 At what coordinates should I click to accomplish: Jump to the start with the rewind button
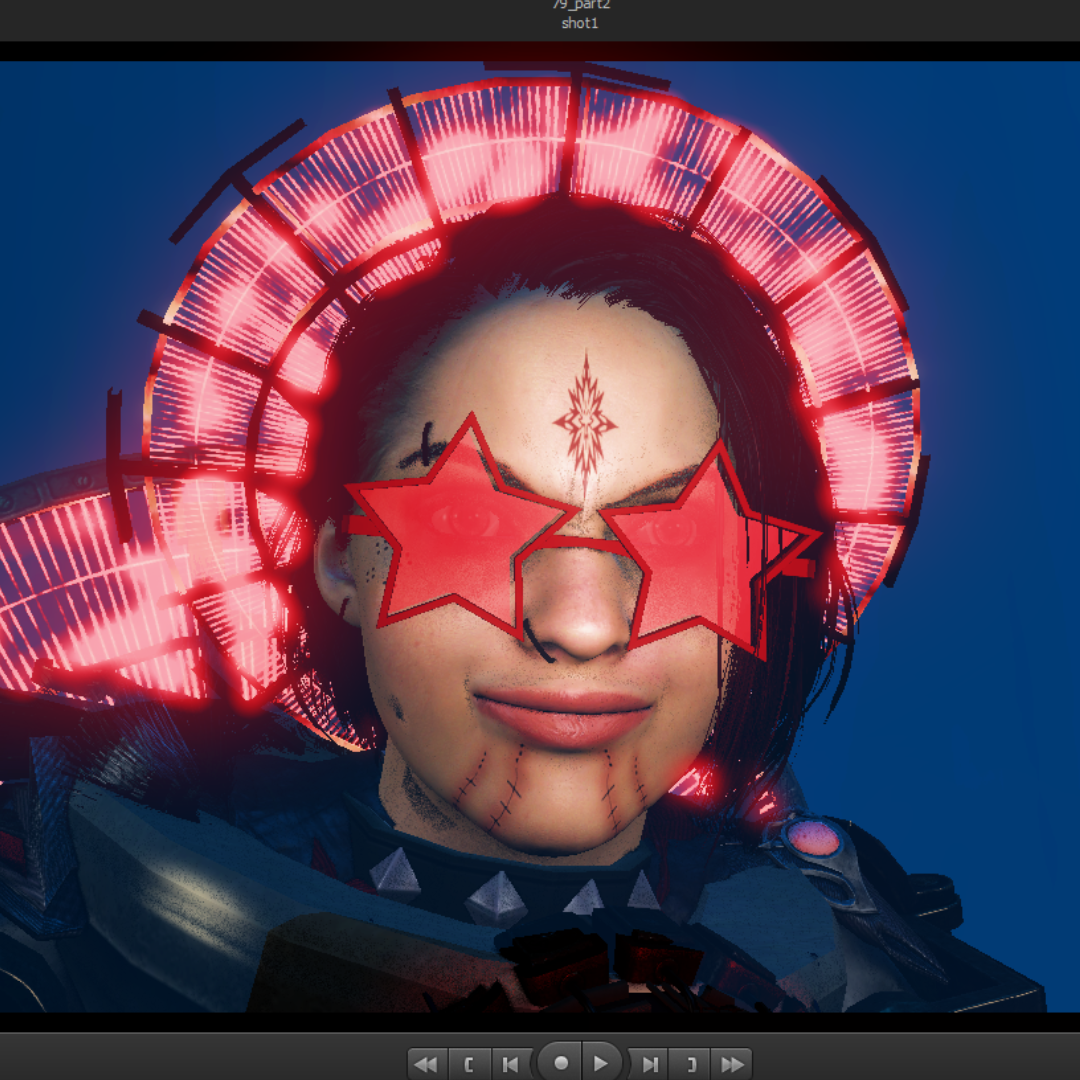(x=428, y=1064)
